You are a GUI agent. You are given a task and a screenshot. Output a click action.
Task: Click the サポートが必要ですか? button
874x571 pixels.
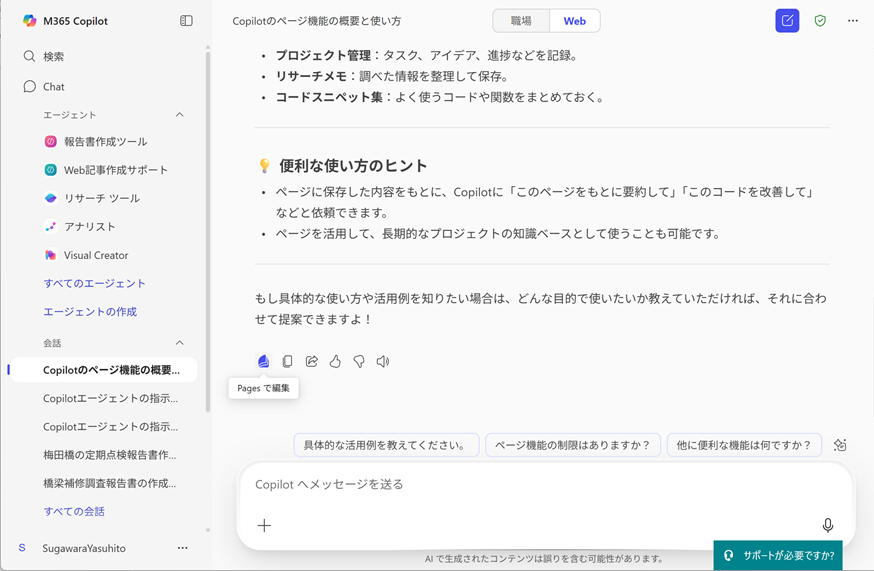click(x=778, y=555)
